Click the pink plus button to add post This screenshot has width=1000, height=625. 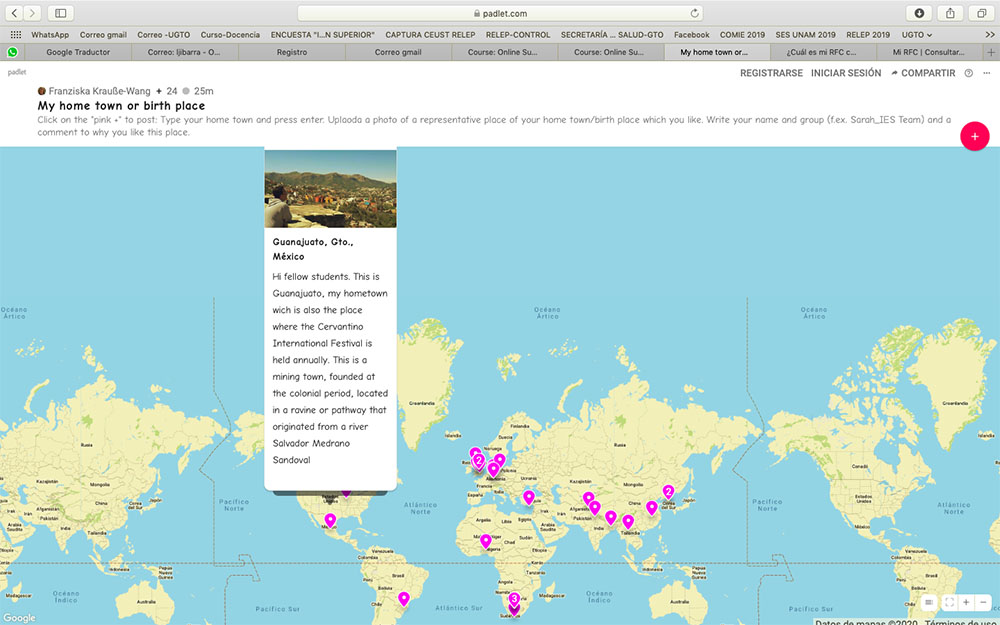click(974, 136)
